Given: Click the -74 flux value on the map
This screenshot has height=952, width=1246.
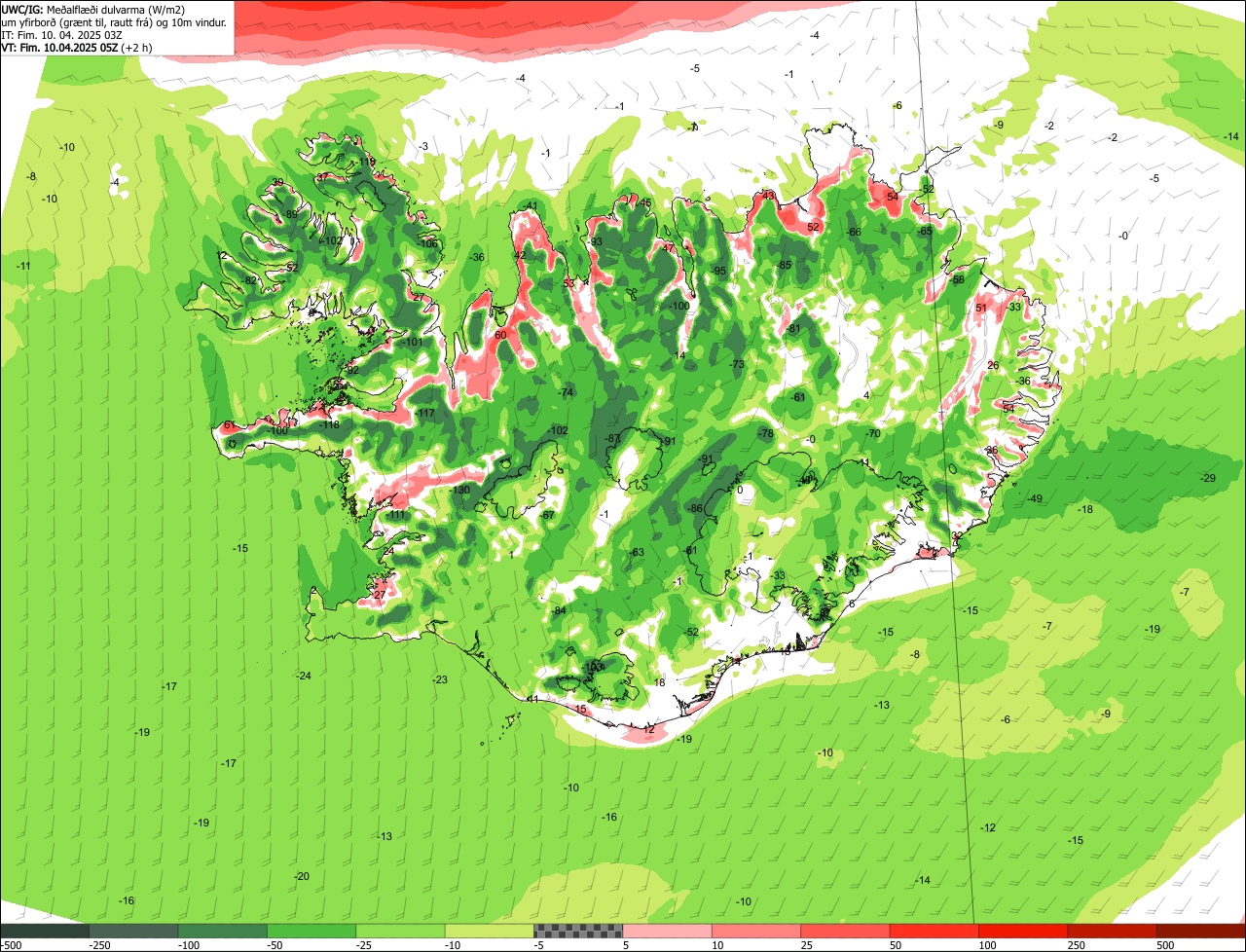Looking at the screenshot, I should [x=566, y=392].
